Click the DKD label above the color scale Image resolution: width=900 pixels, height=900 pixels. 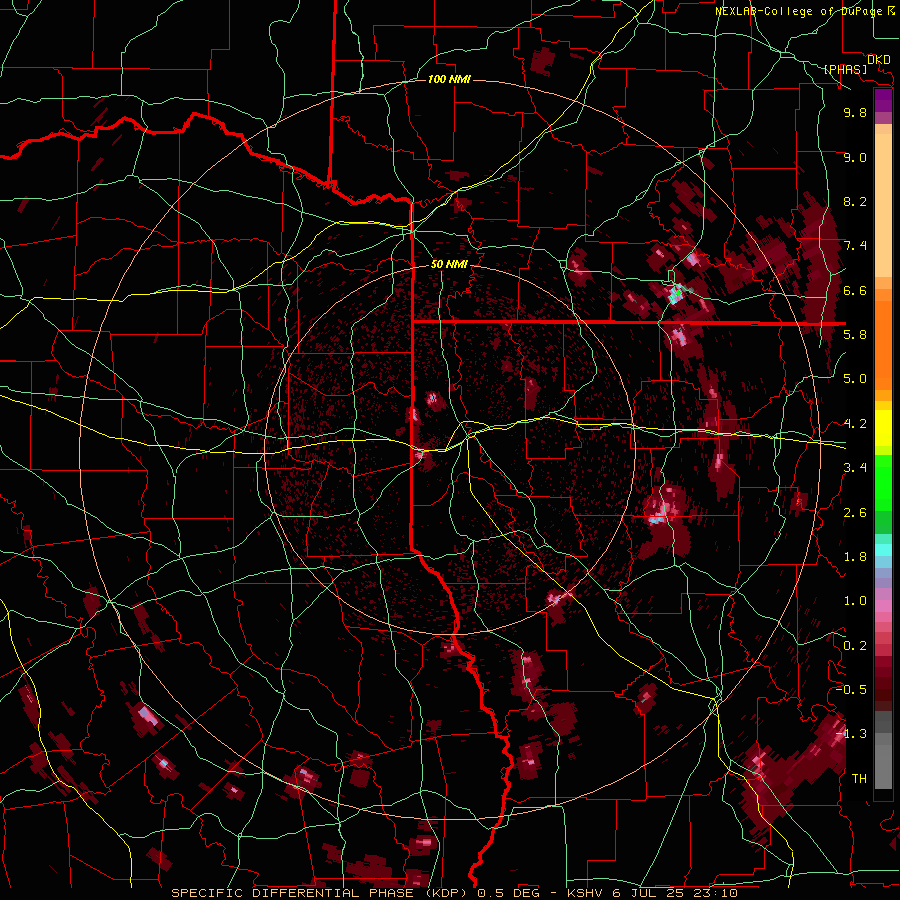(878, 60)
